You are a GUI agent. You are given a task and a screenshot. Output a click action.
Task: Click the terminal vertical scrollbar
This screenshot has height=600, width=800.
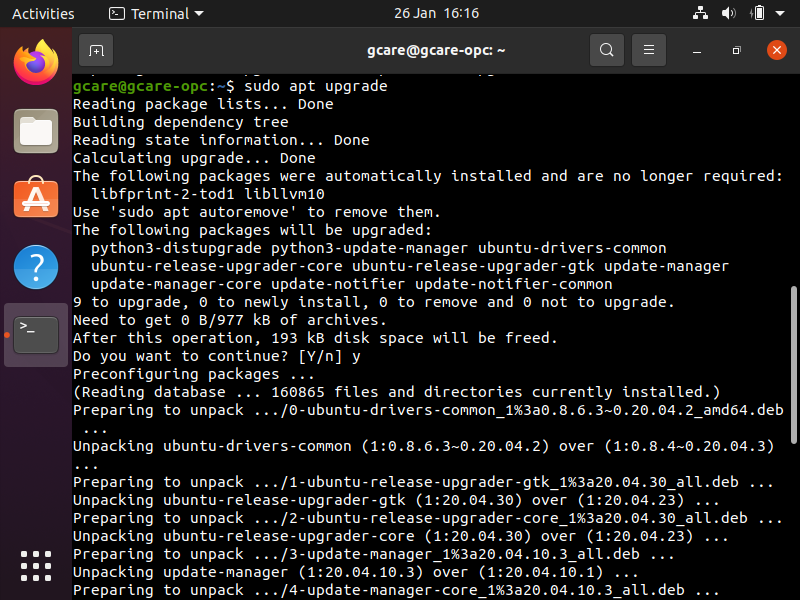(x=793, y=364)
